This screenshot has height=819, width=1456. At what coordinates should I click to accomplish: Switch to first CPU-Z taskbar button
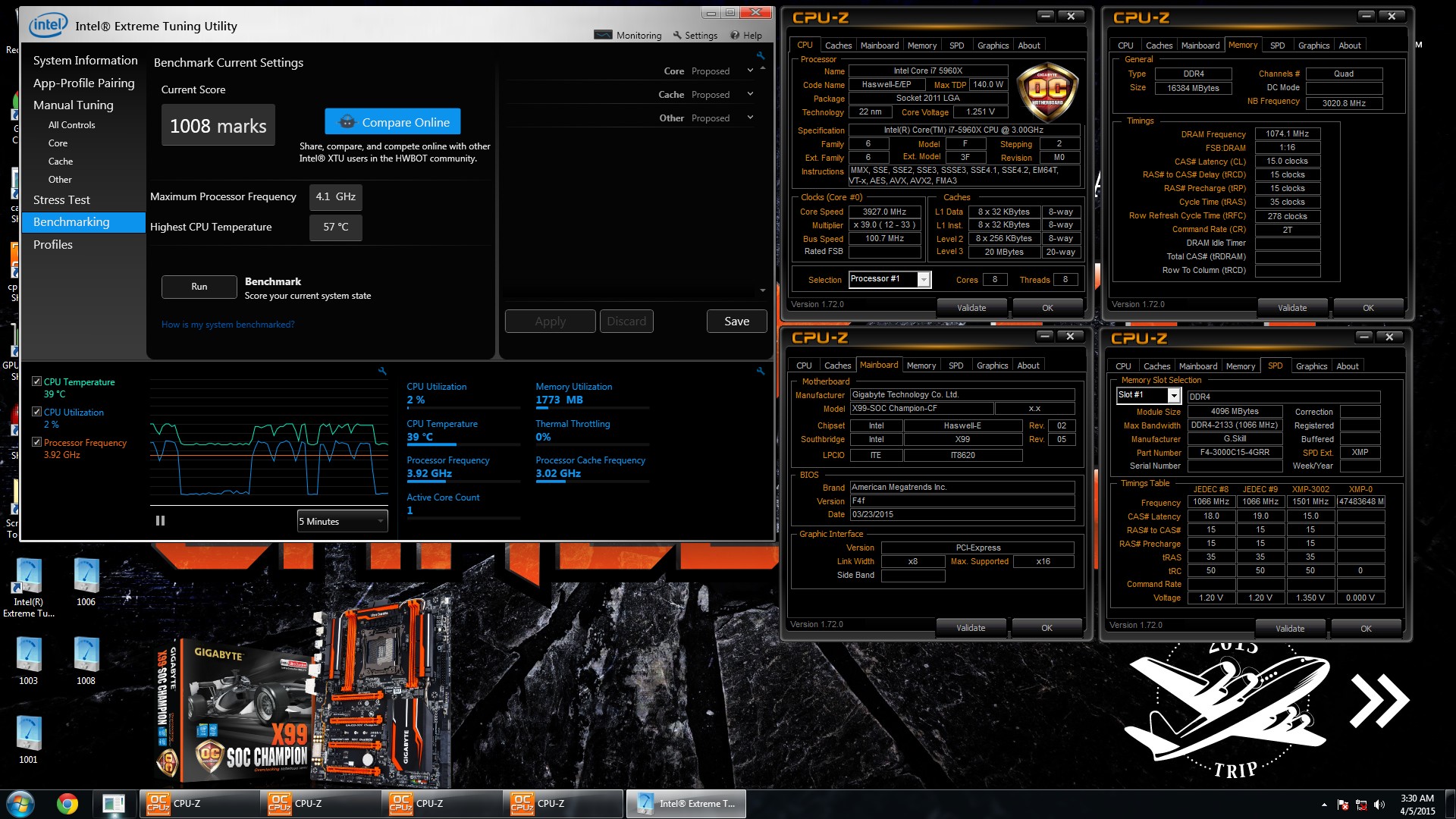[199, 804]
